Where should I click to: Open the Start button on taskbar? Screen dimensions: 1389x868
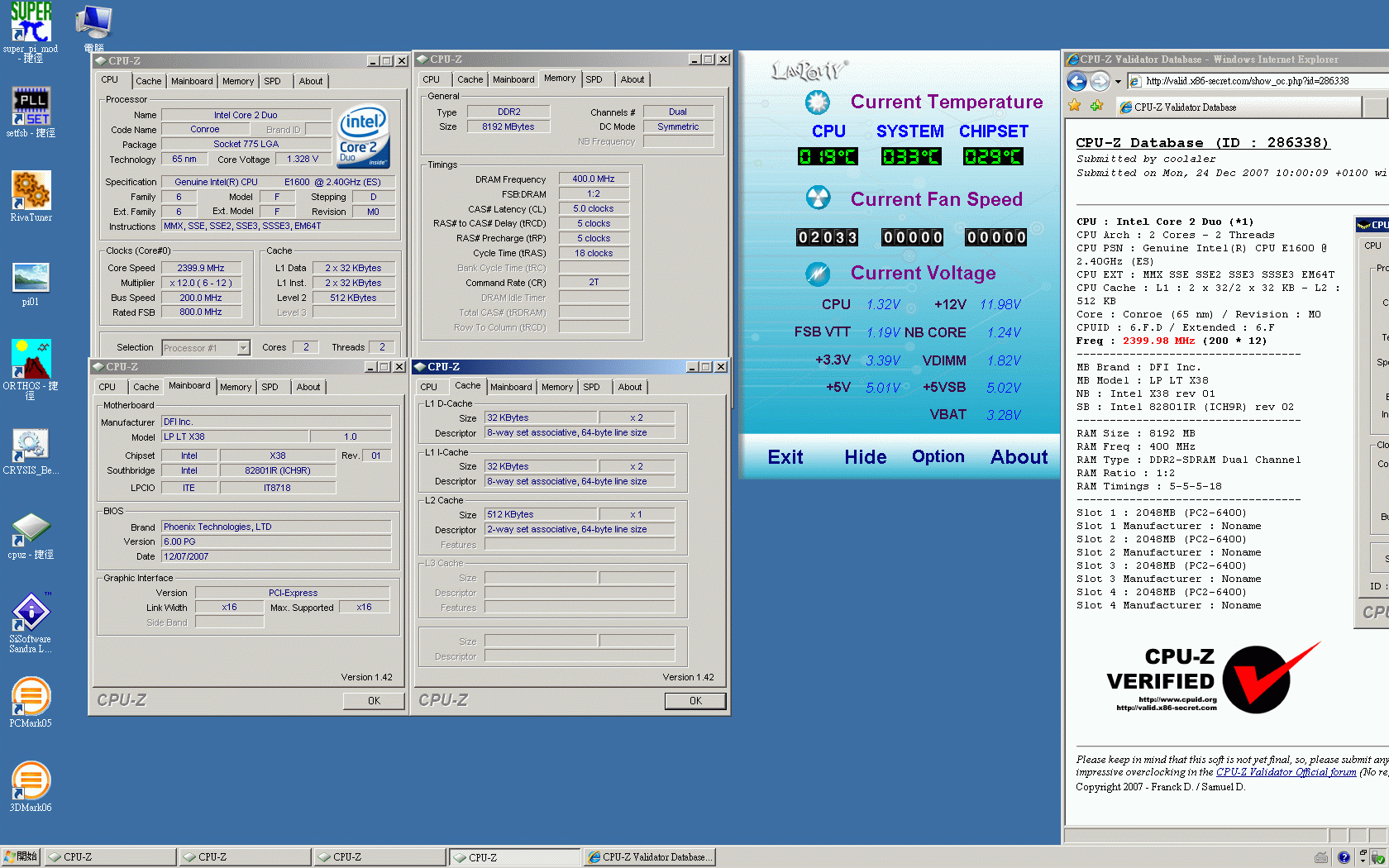21,857
